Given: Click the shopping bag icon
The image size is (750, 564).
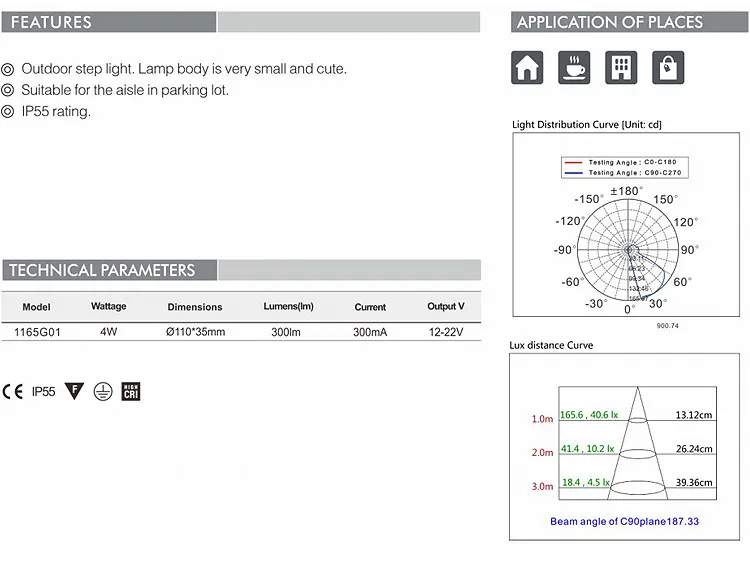Looking at the screenshot, I should [x=667, y=68].
